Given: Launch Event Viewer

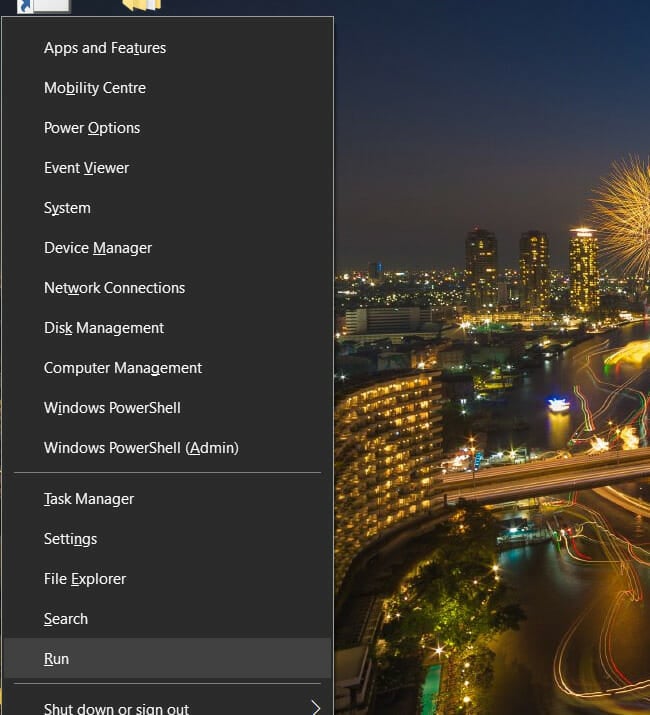Looking at the screenshot, I should point(167,168).
